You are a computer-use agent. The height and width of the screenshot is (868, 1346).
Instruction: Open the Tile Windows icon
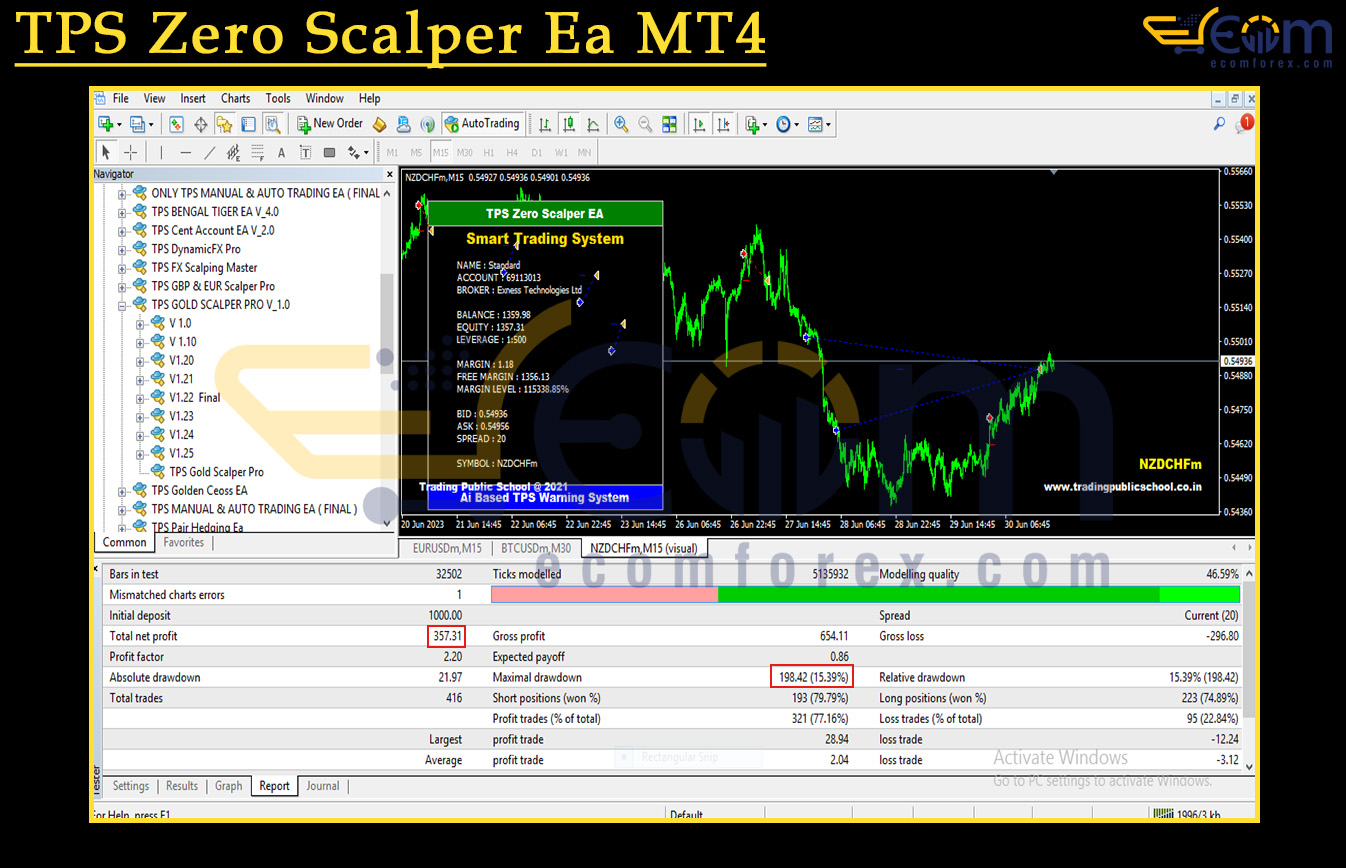point(669,123)
